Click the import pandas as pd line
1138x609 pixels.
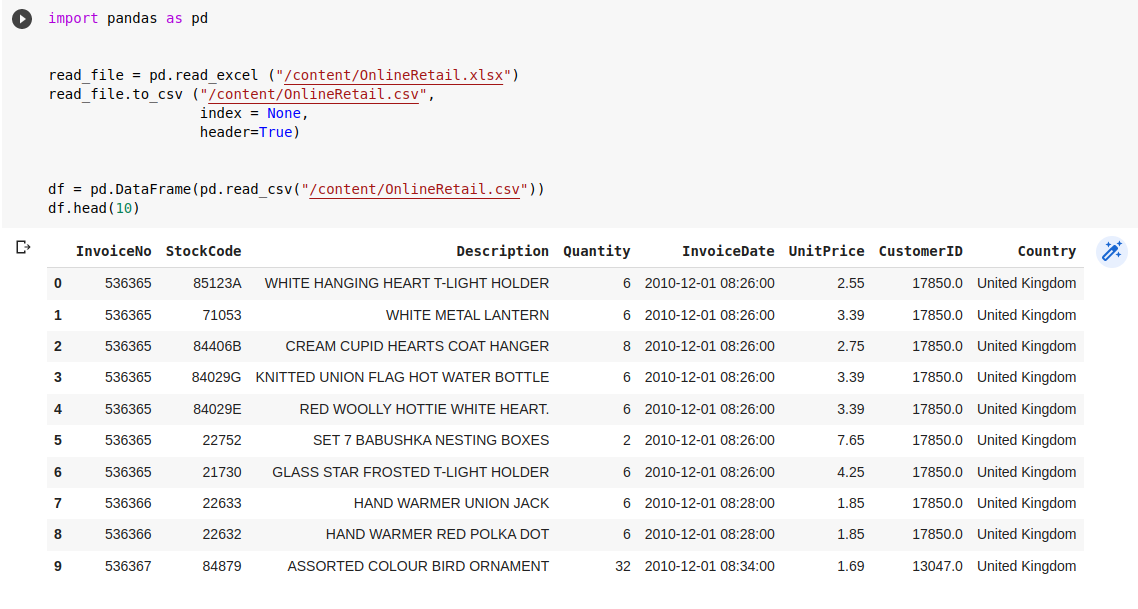point(128,19)
